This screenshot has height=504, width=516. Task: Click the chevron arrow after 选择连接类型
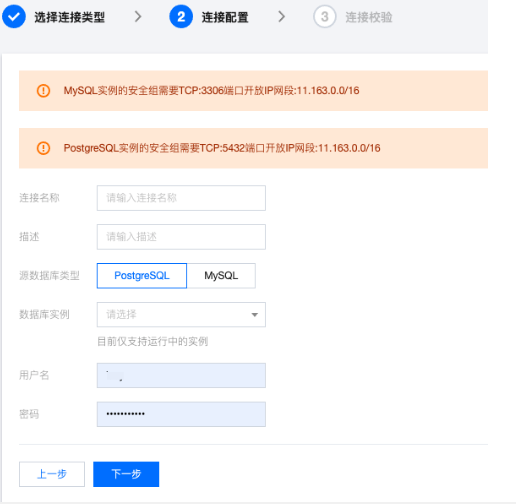(x=138, y=16)
